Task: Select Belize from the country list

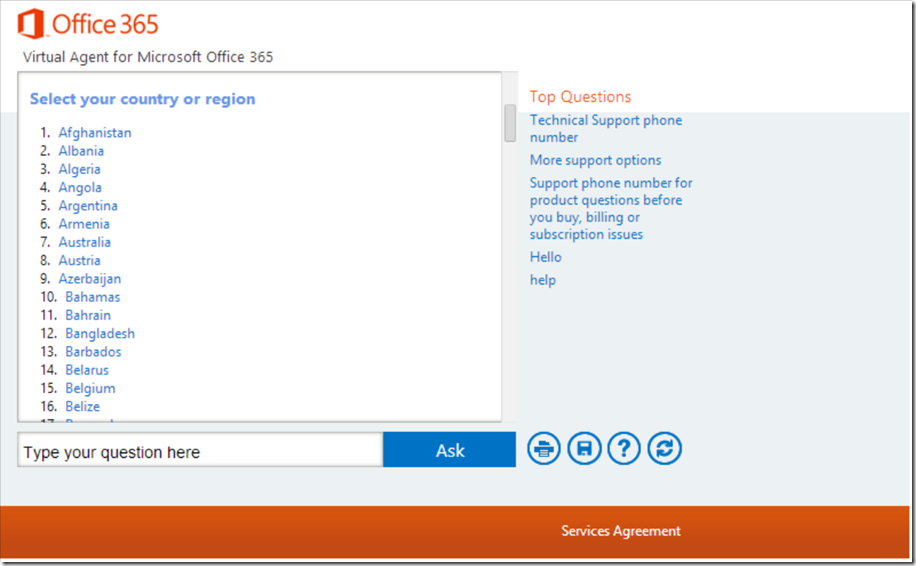Action: [x=82, y=406]
